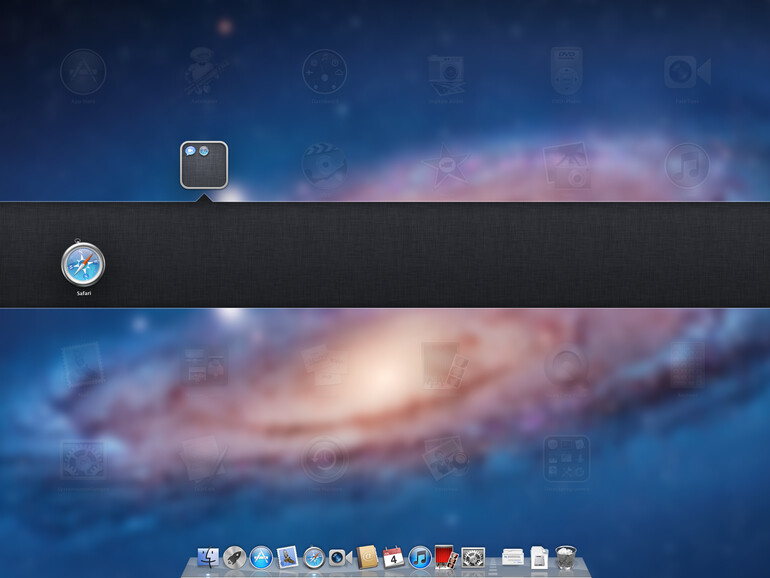The height and width of the screenshot is (578, 770).
Task: Click the dimmed iTunes music-note icon in Launchpad
Action: pos(687,166)
